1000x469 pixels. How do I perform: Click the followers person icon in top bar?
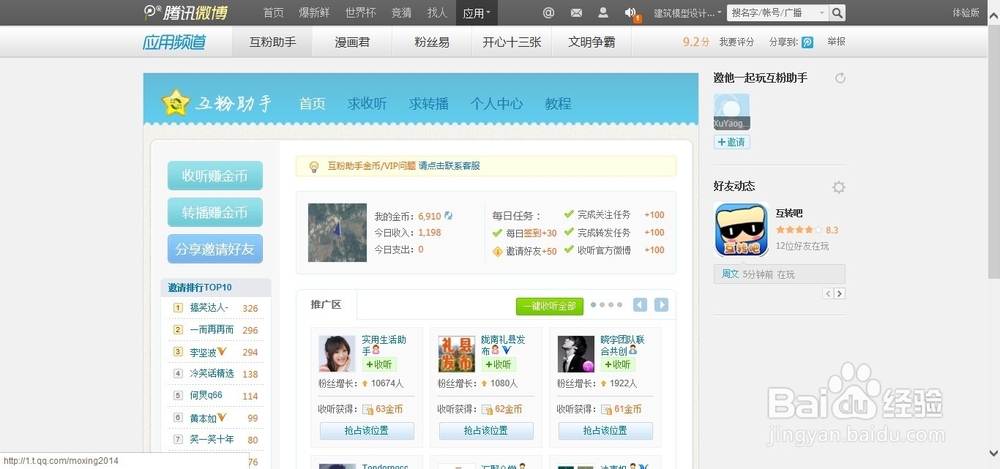(x=603, y=13)
